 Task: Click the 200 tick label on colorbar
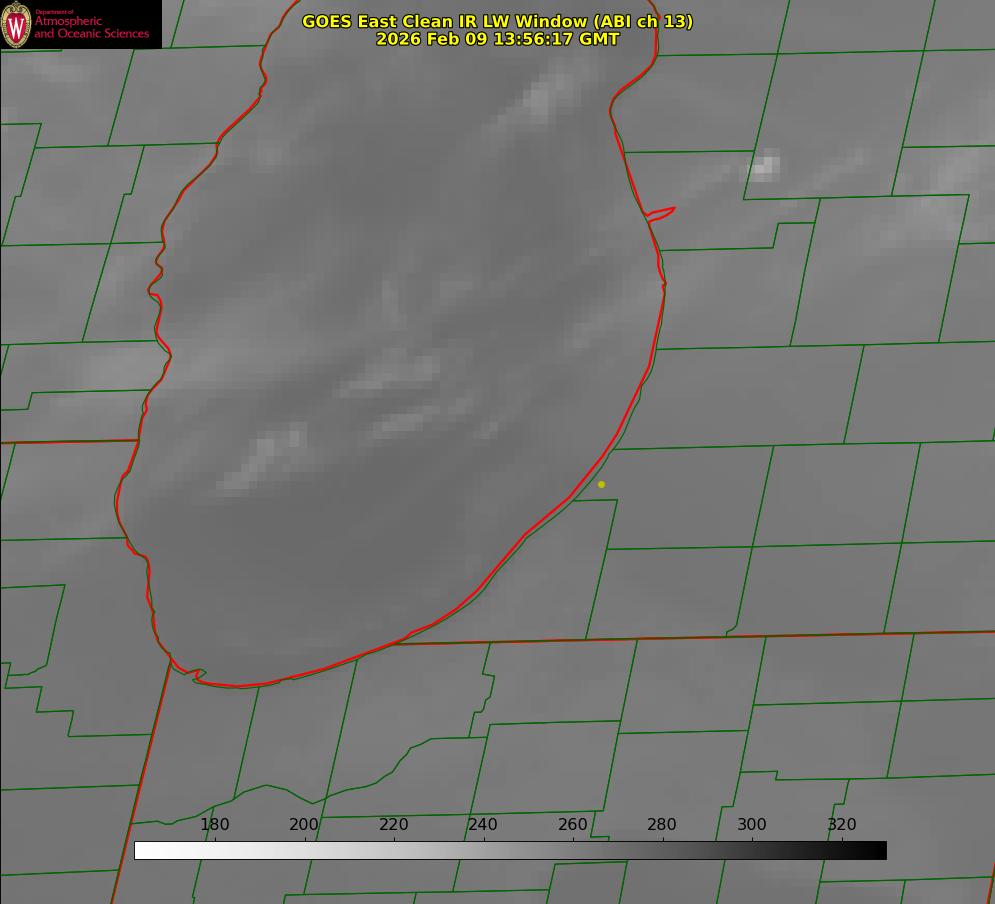(304, 825)
